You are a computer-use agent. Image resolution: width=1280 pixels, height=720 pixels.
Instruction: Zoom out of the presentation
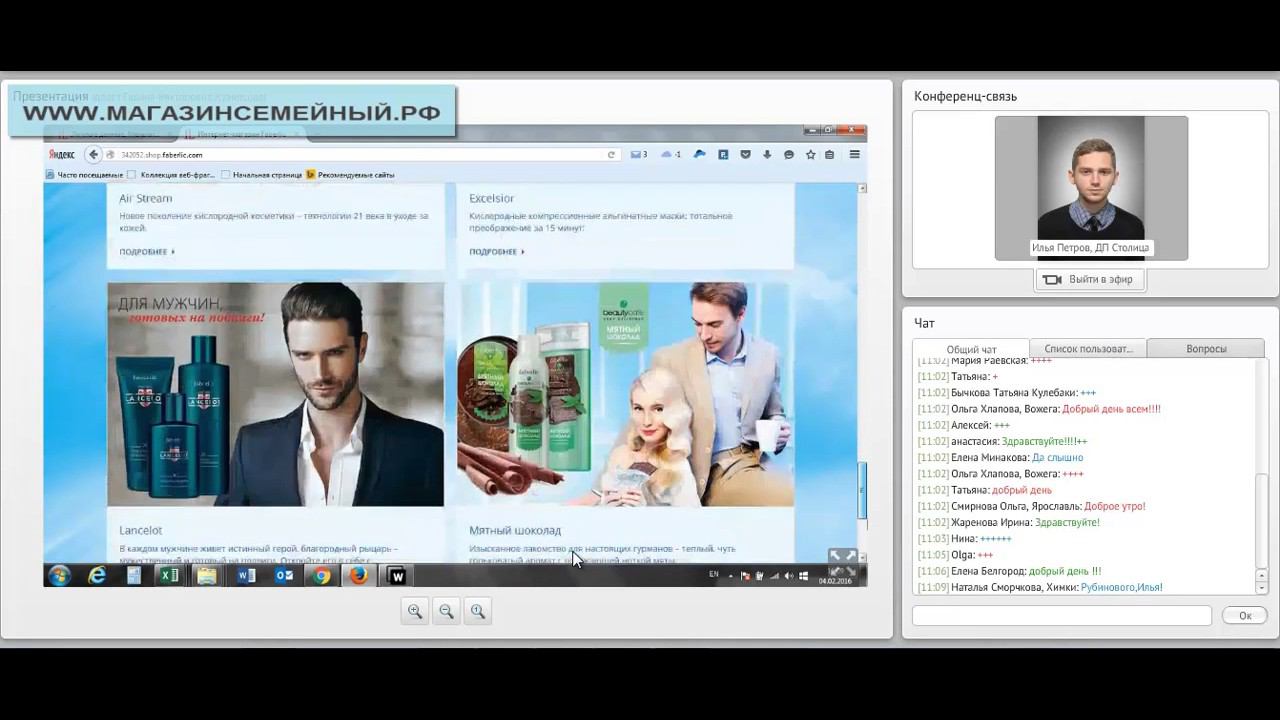coord(447,611)
